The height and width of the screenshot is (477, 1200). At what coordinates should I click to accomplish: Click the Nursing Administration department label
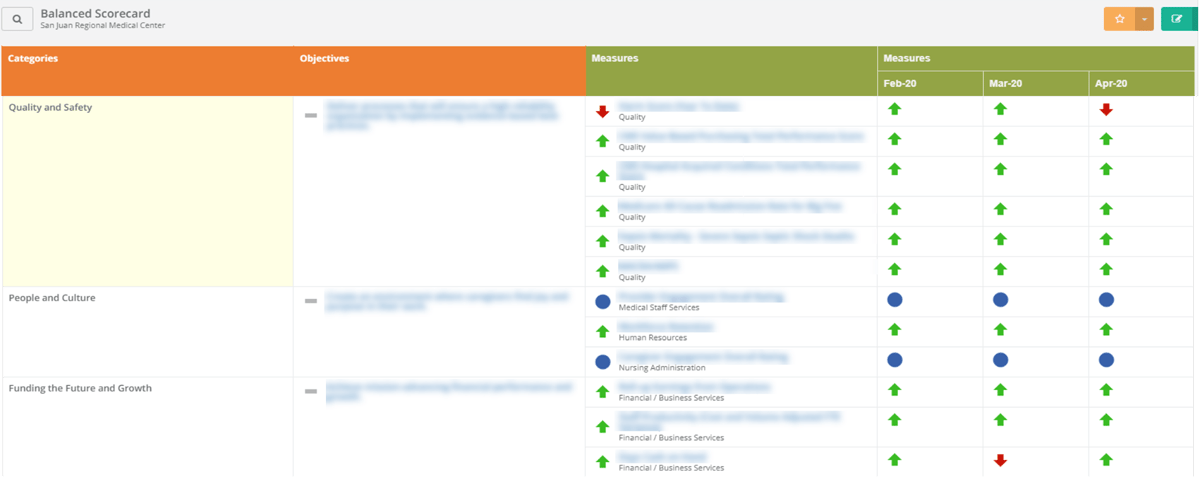click(x=662, y=368)
